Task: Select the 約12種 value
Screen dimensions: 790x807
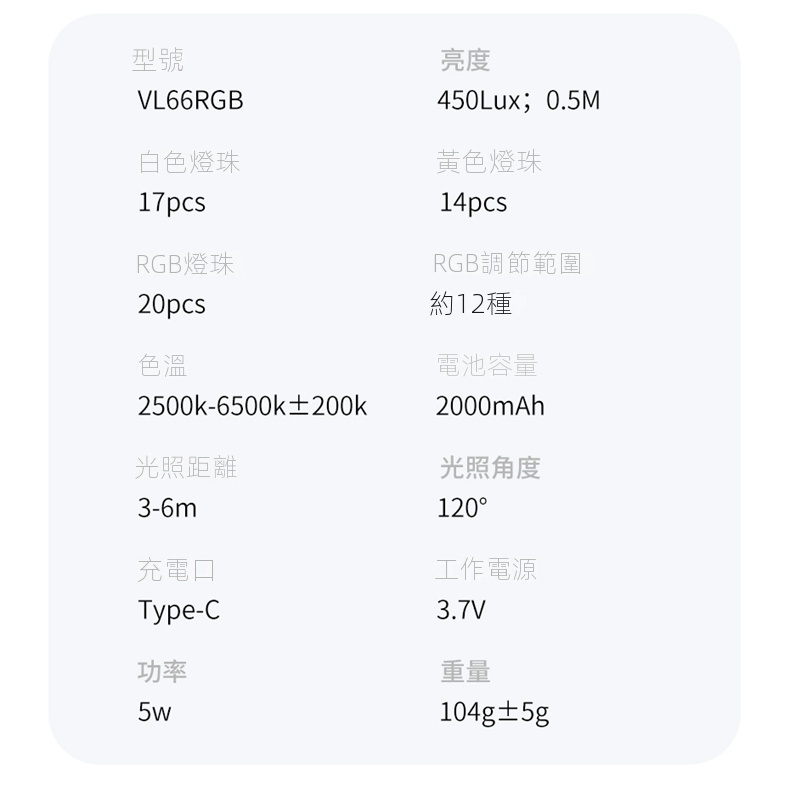Action: coord(471,304)
